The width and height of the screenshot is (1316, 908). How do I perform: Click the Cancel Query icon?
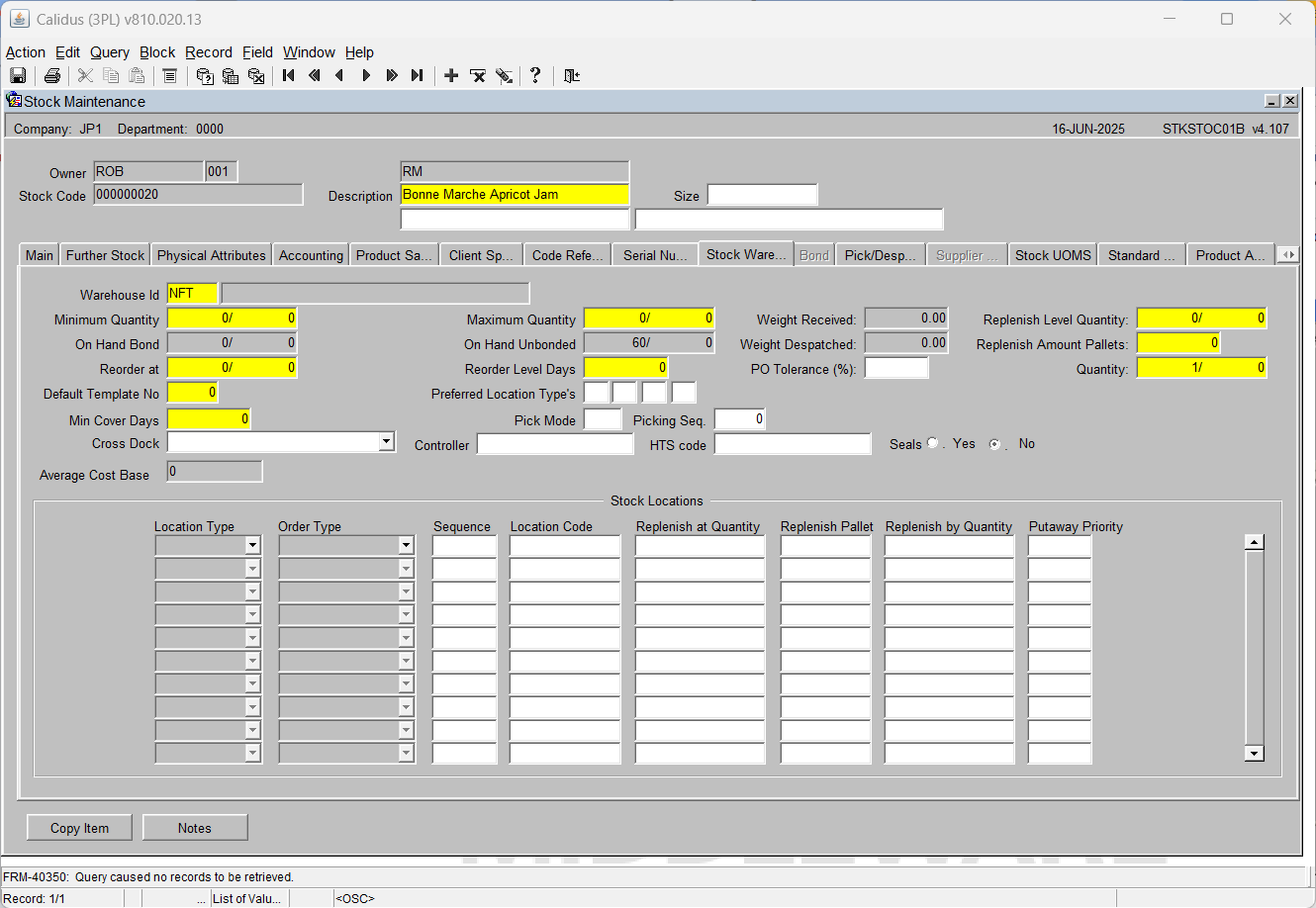pyautogui.click(x=256, y=75)
